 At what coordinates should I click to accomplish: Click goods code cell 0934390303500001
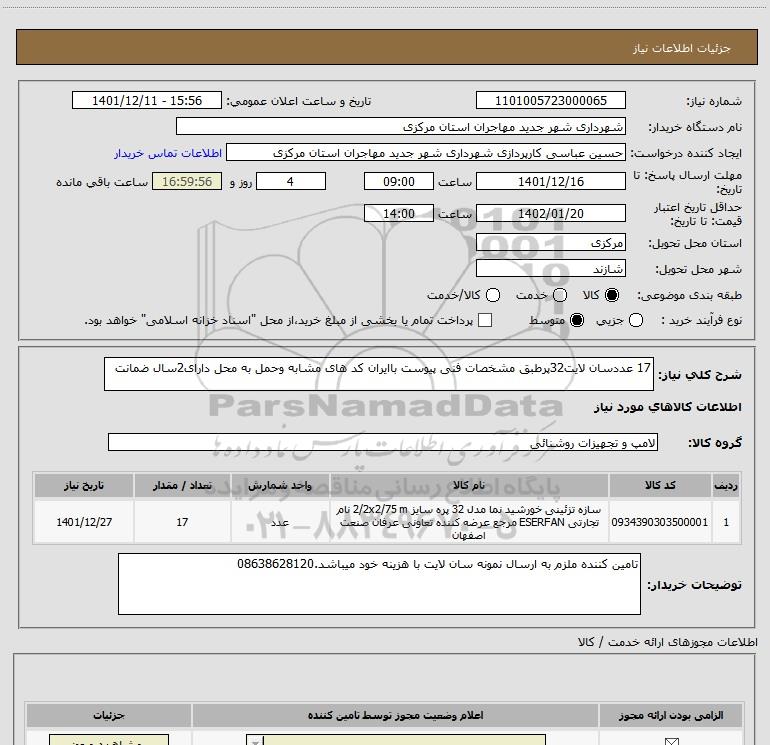[x=660, y=522]
